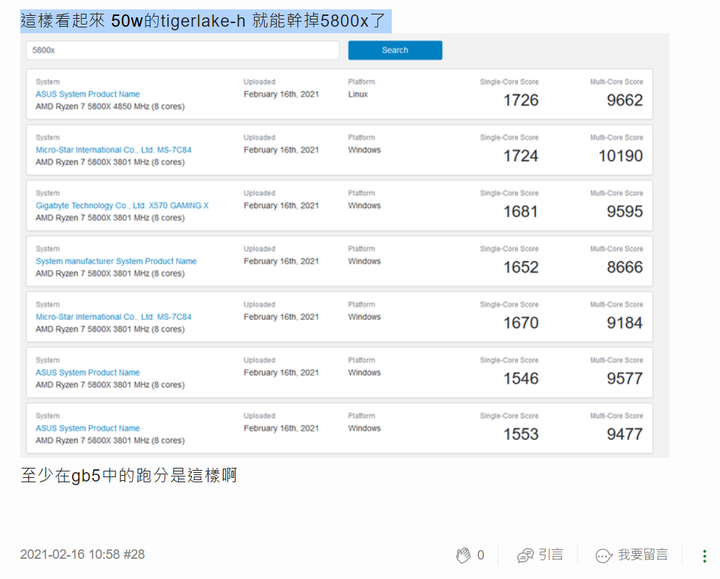Open ASUS System Product Name link scoring 9477
Screen dimensions: 720x579
click(x=88, y=428)
